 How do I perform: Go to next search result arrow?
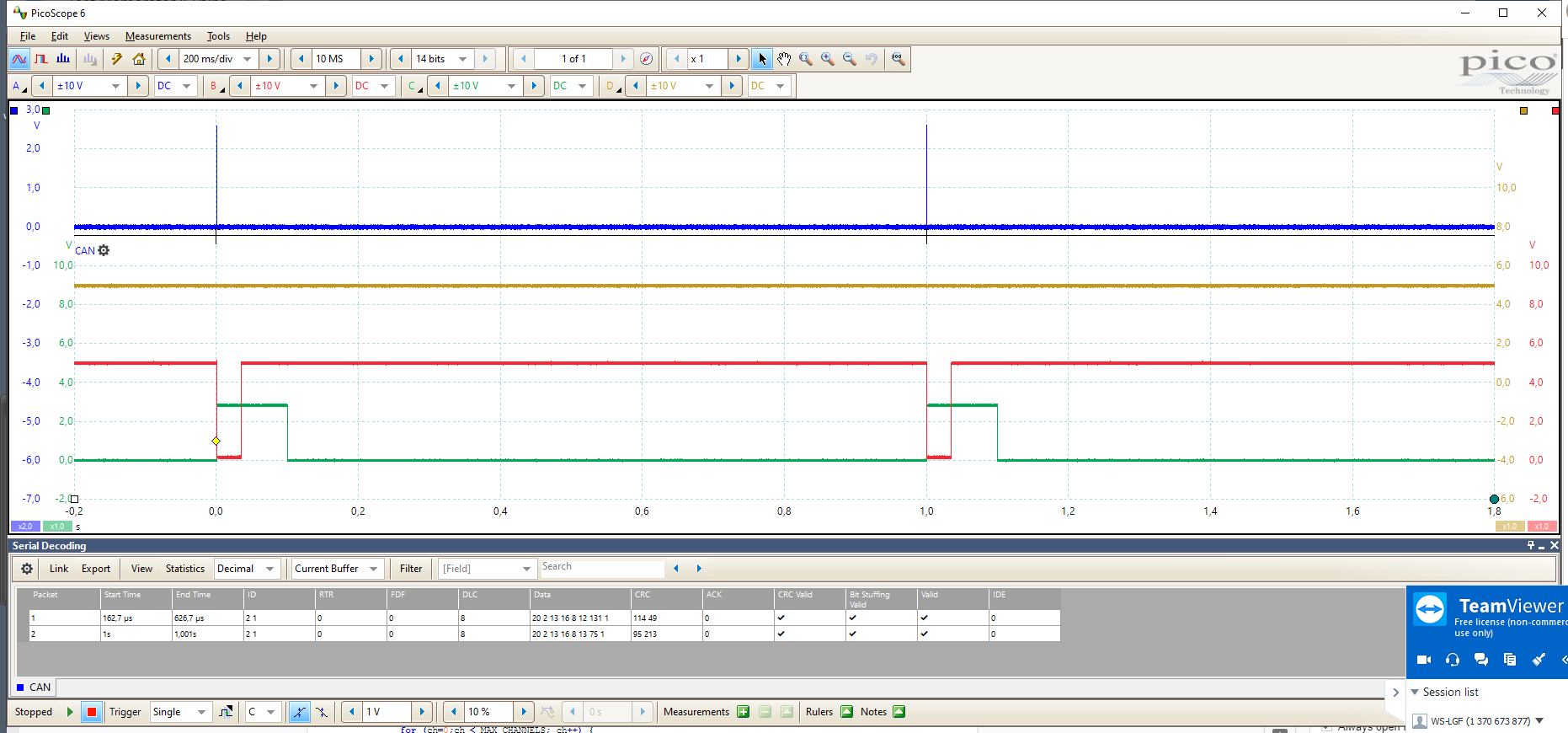point(699,569)
